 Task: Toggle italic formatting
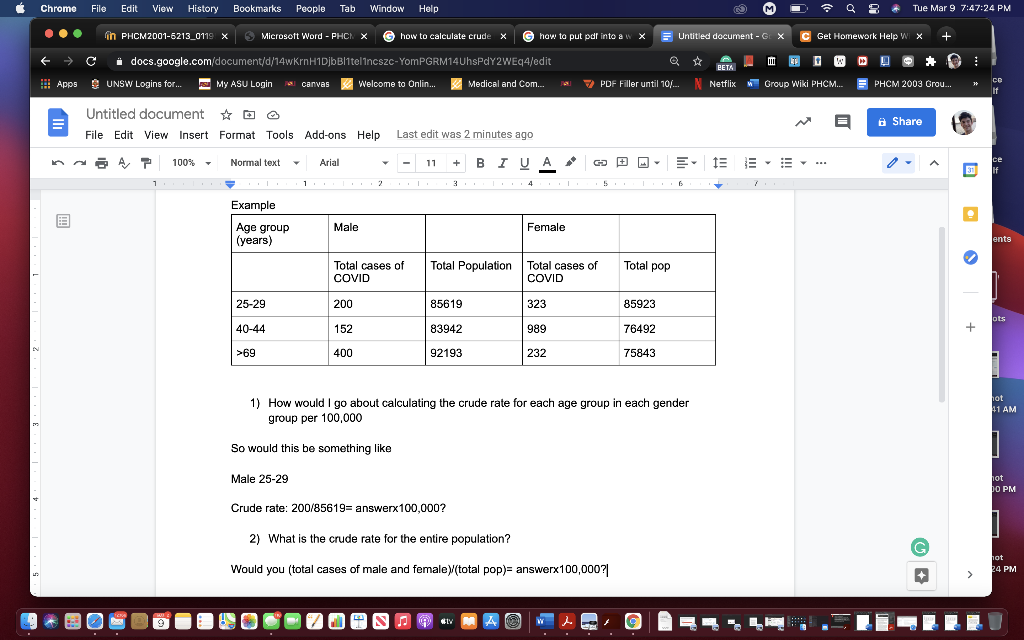click(502, 162)
